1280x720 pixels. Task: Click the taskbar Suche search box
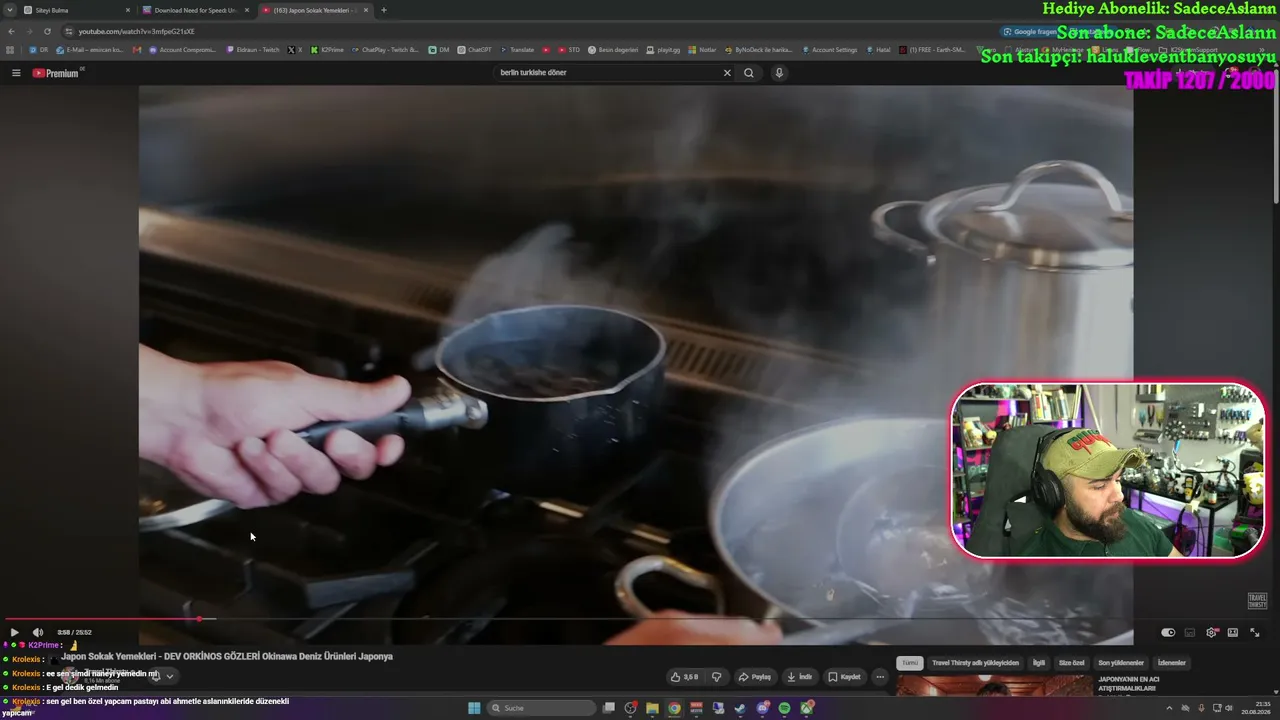pyautogui.click(x=542, y=708)
